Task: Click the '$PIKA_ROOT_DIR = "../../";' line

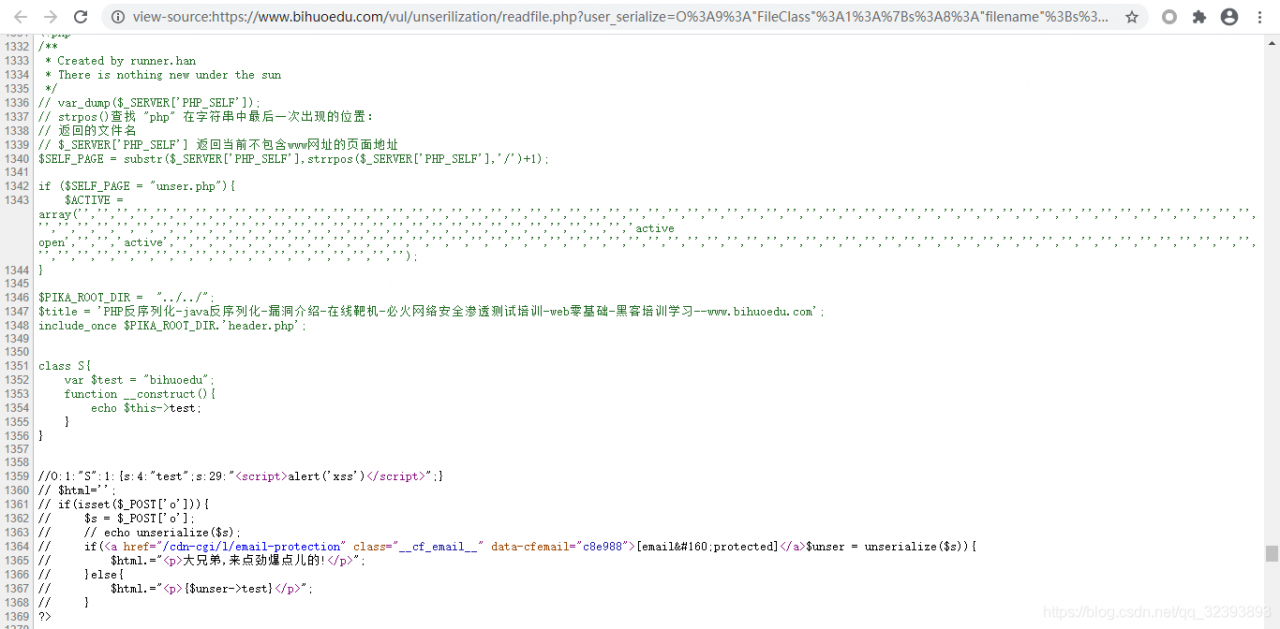Action: [x=127, y=297]
